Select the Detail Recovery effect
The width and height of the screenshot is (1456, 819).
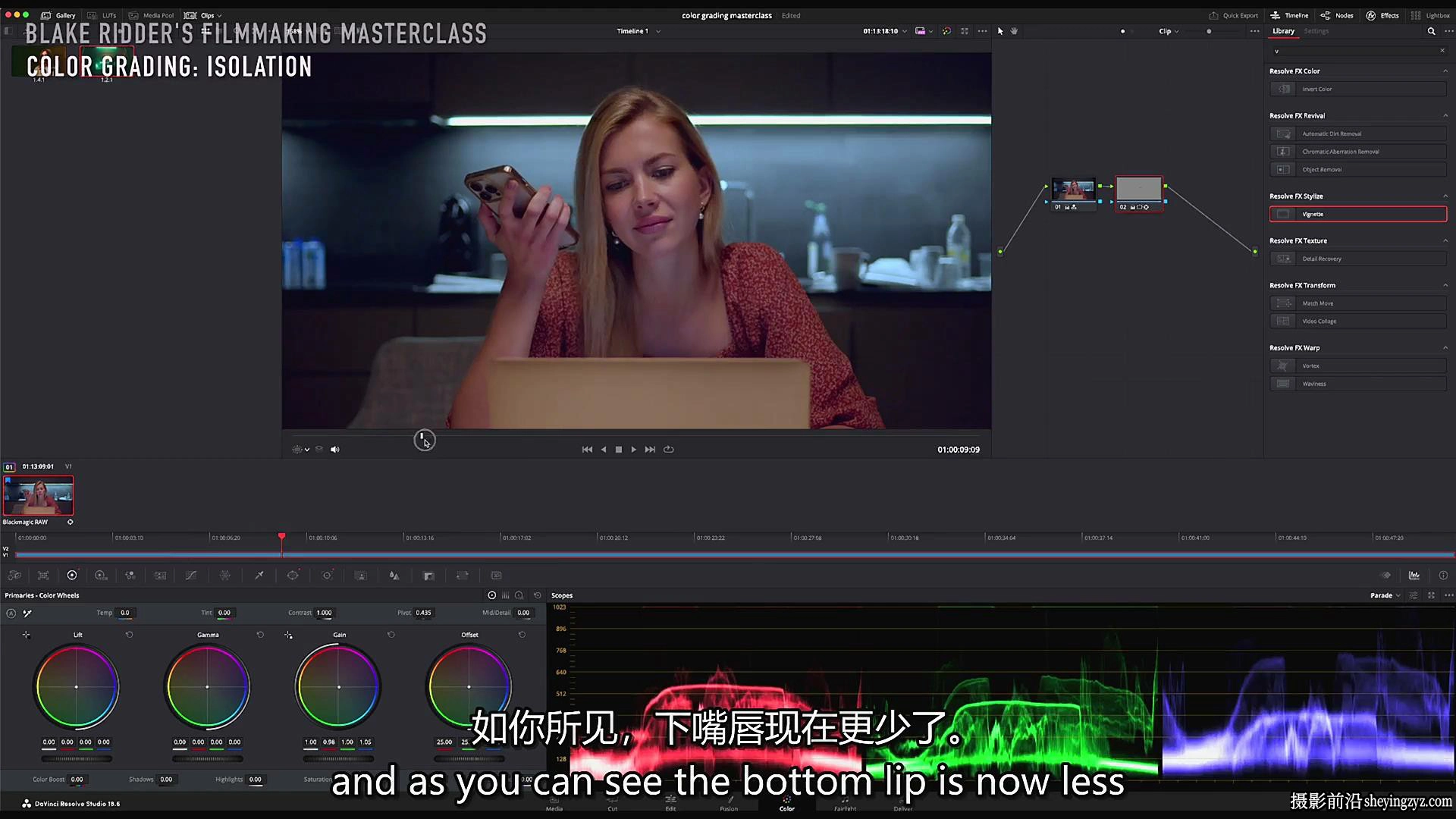coord(1358,259)
